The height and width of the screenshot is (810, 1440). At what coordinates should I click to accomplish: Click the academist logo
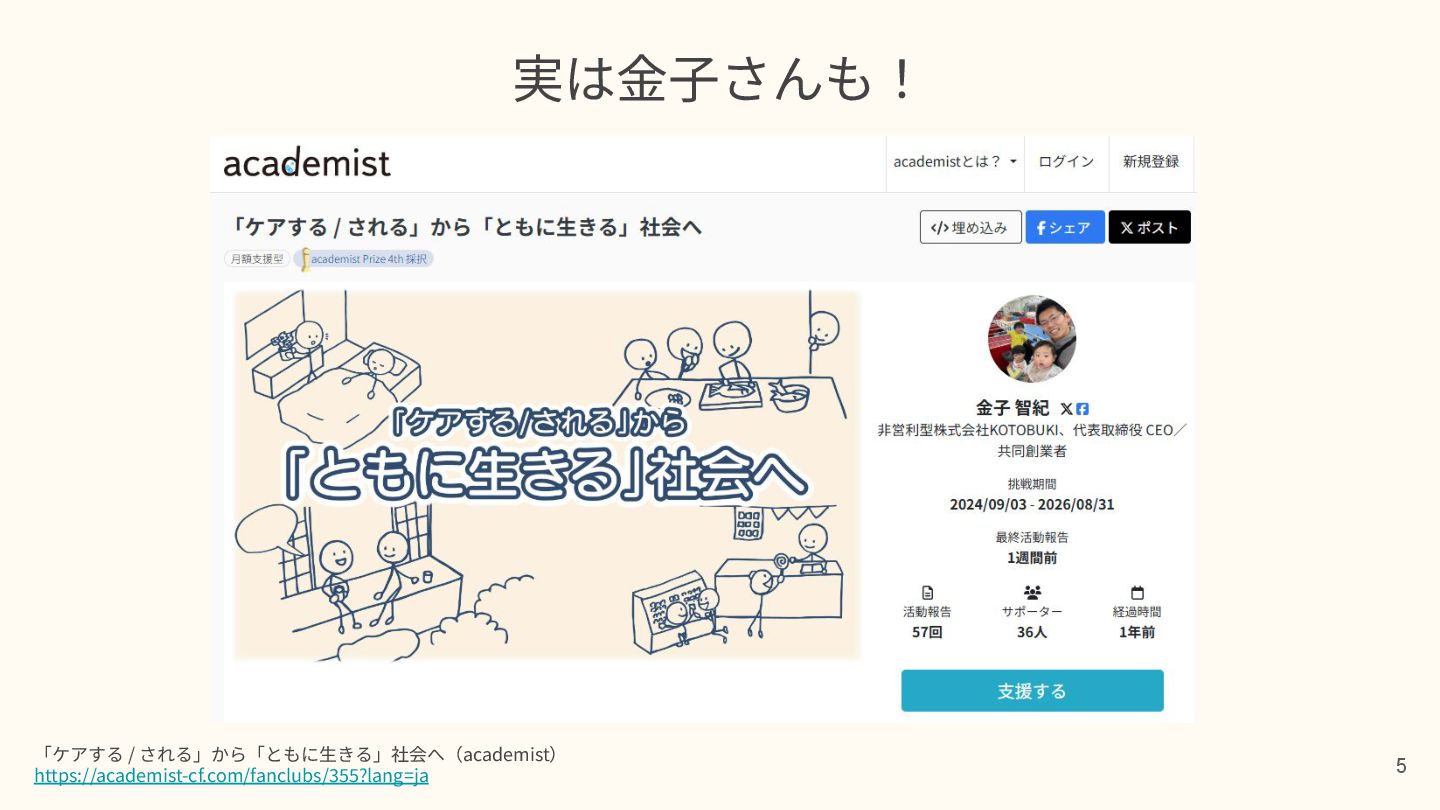coord(306,162)
